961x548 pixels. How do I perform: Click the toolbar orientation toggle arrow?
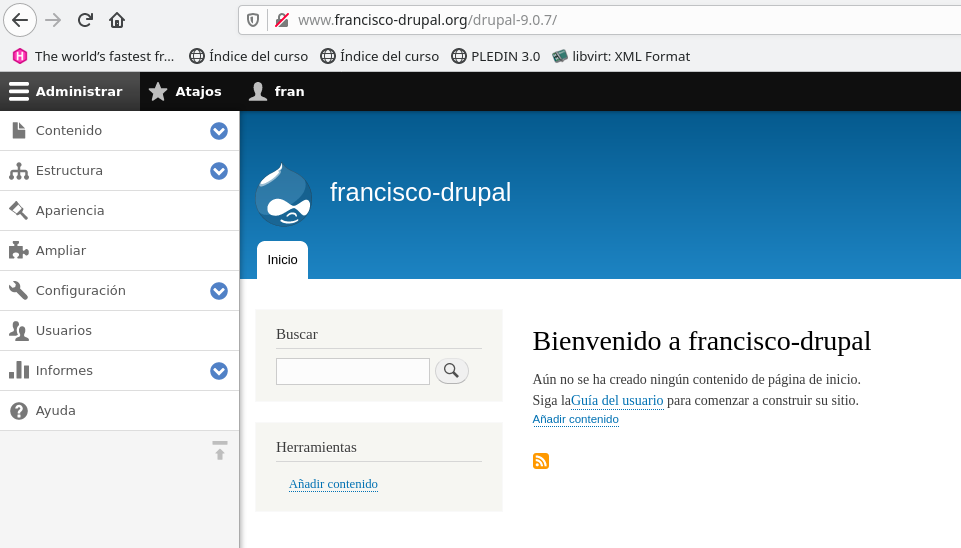coord(219,451)
